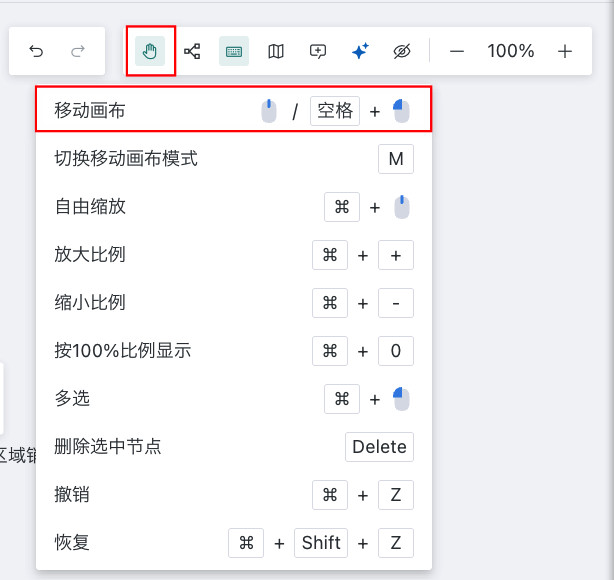The height and width of the screenshot is (580, 614).
Task: Click the undo arrow icon
Action: pos(36,51)
